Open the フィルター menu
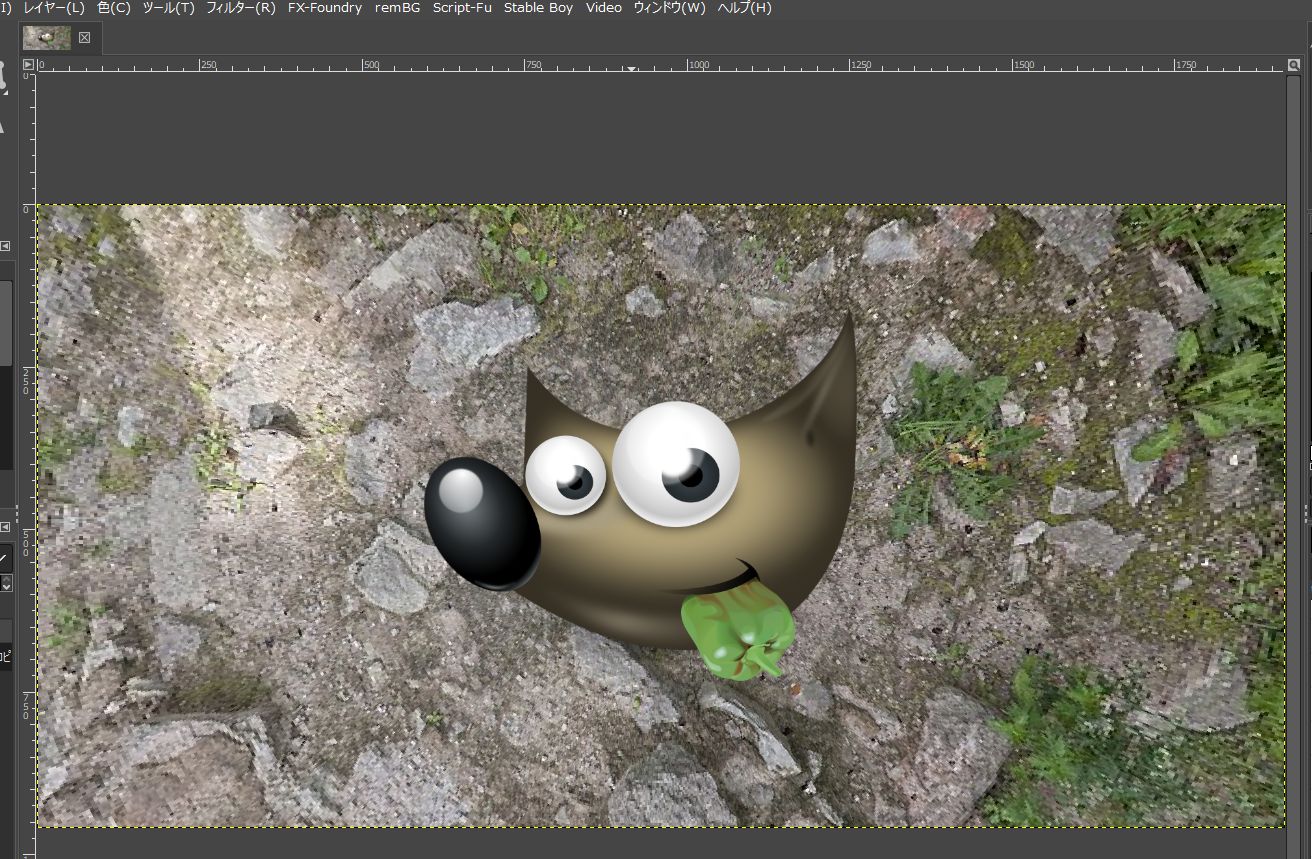Image resolution: width=1312 pixels, height=859 pixels. (243, 8)
